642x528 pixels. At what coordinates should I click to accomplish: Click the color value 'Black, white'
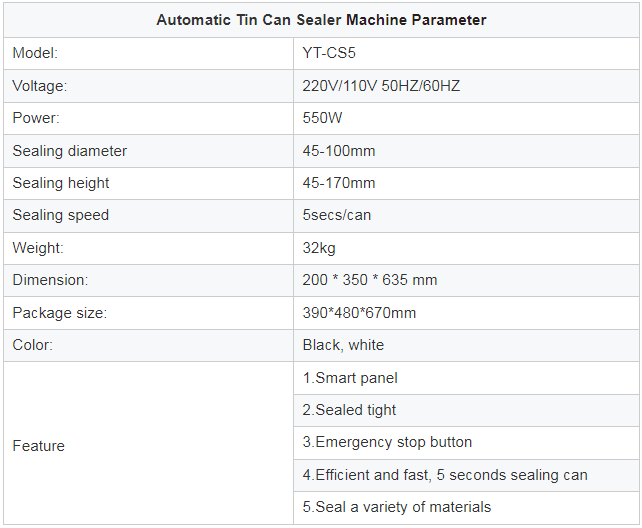343,345
